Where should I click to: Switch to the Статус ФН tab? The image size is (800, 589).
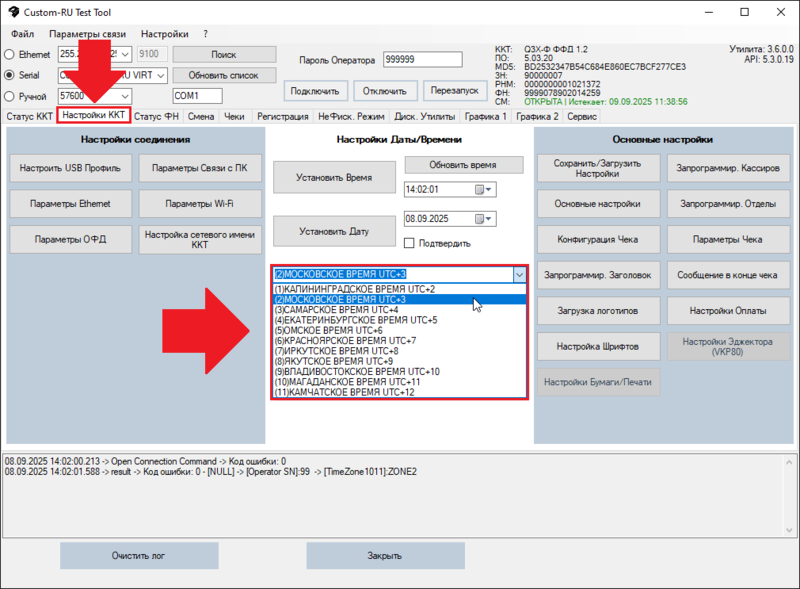tap(157, 117)
